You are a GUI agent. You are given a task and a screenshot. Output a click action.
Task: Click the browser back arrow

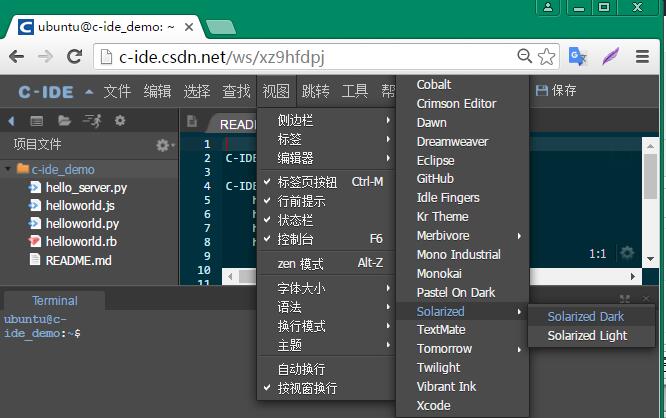(x=16, y=56)
